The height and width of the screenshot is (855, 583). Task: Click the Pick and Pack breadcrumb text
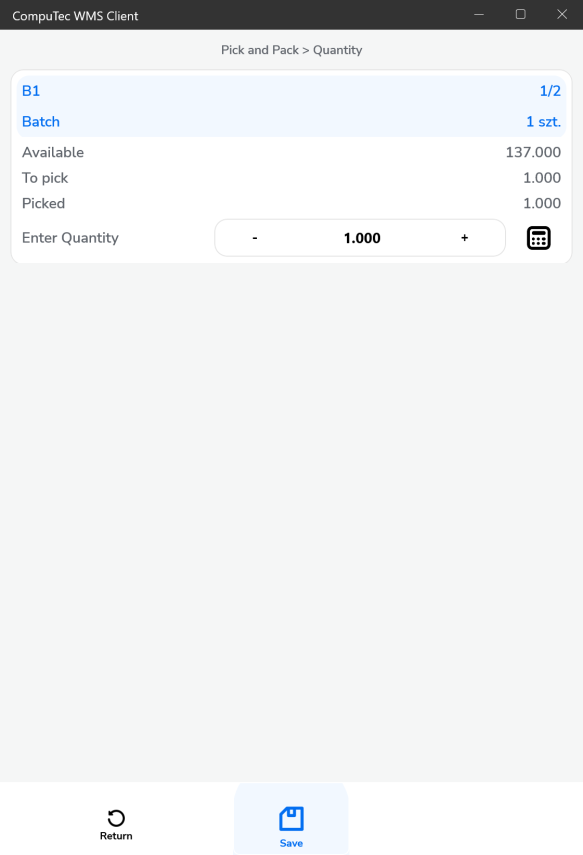coord(260,50)
